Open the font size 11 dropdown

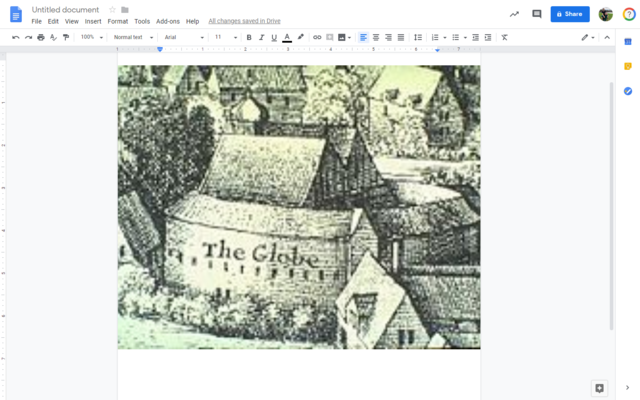[x=225, y=37]
